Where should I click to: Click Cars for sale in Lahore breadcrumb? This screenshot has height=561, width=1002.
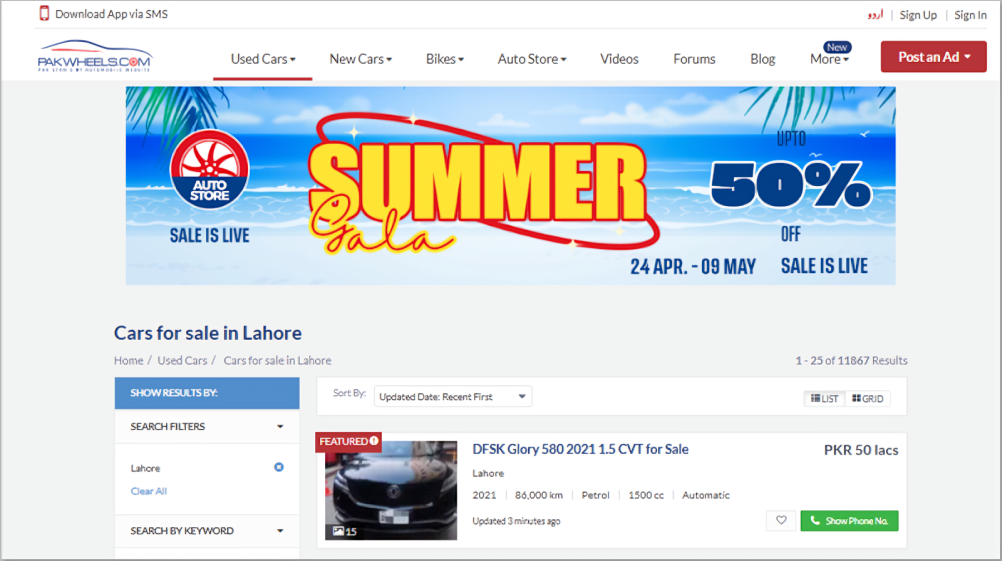[x=277, y=360]
